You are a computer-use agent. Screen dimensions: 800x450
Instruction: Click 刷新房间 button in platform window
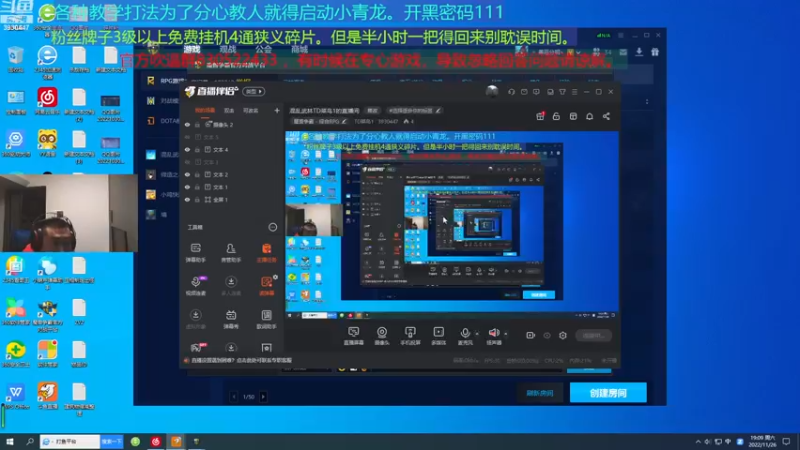tap(540, 393)
